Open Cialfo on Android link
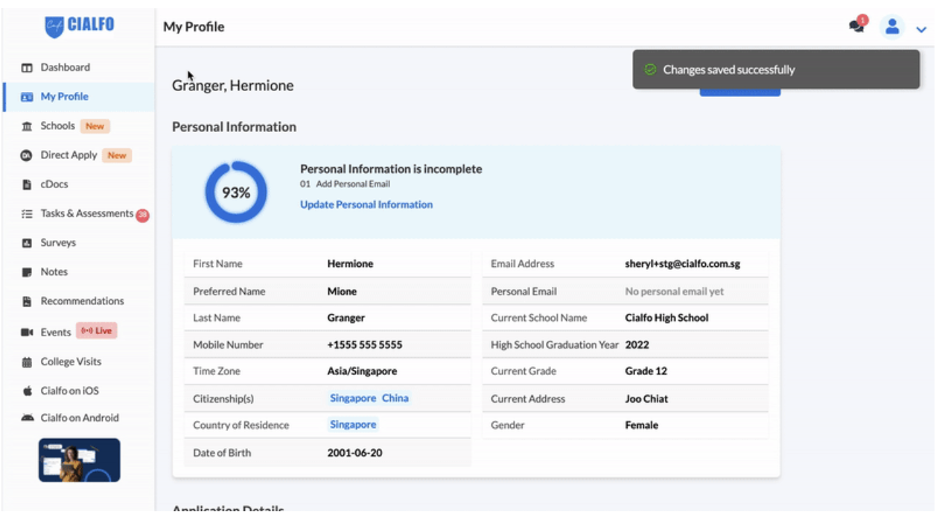Image resolution: width=936 pixels, height=512 pixels. (79, 418)
